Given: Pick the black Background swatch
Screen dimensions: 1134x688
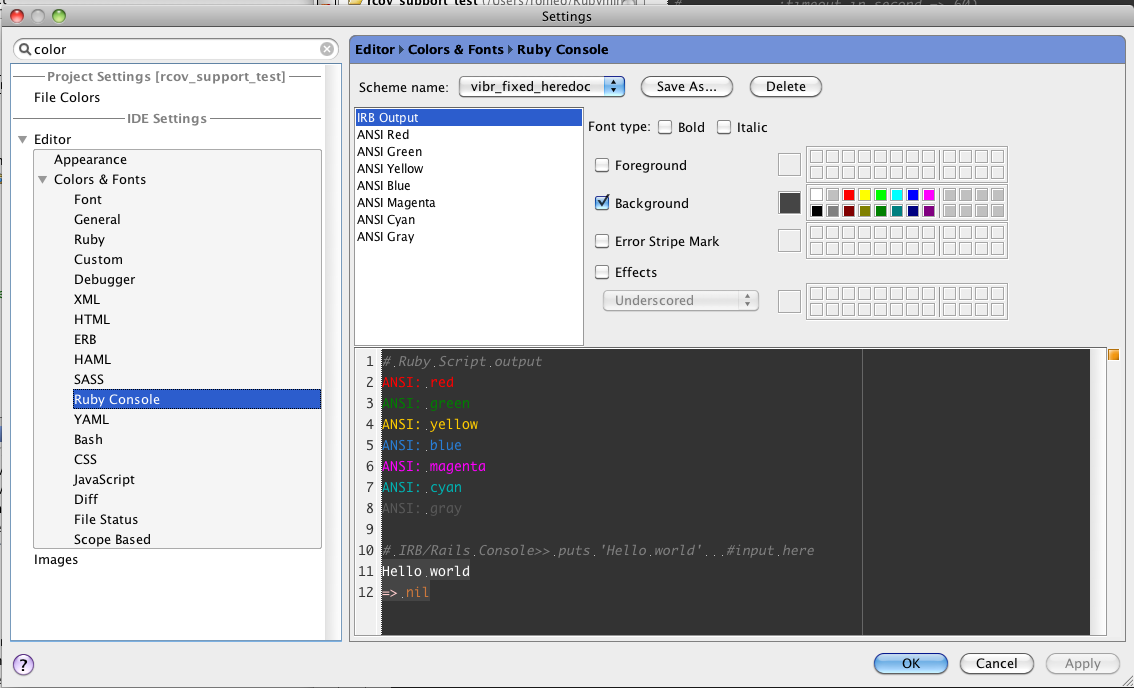Looking at the screenshot, I should (x=817, y=211).
